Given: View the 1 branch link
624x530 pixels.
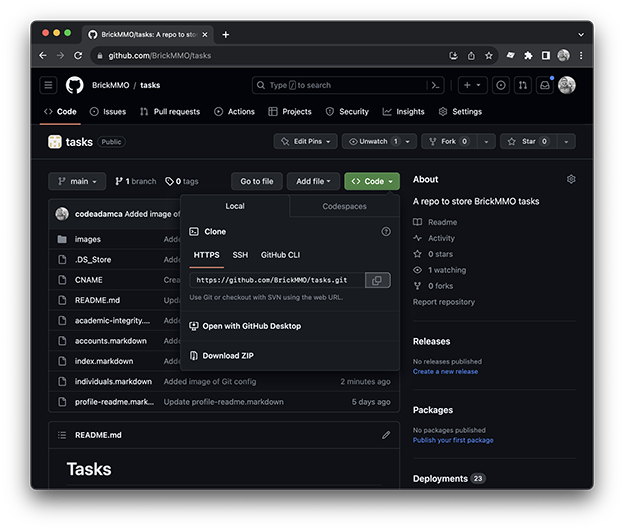Looking at the screenshot, I should (x=136, y=181).
